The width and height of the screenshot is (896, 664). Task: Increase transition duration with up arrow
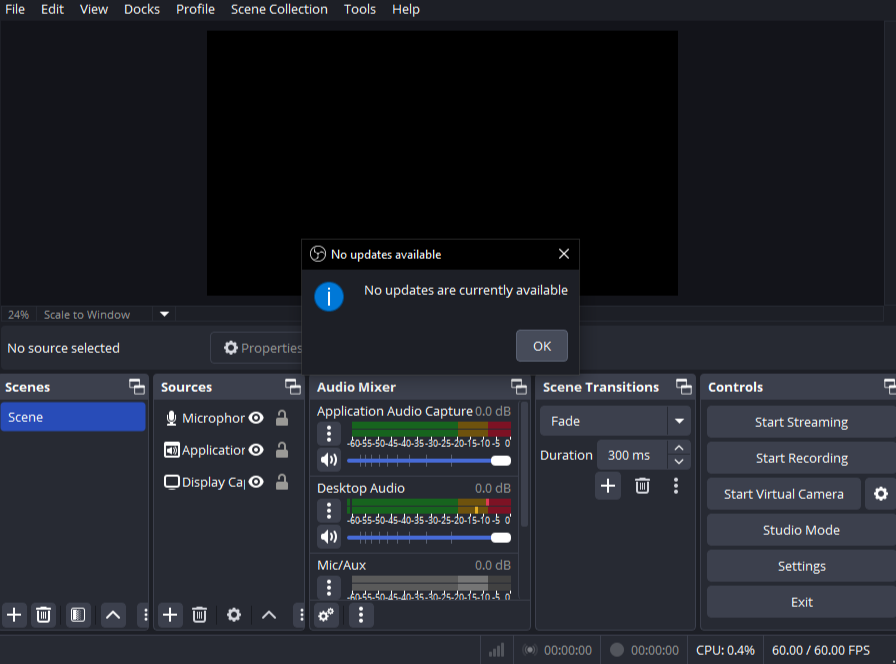coord(680,448)
